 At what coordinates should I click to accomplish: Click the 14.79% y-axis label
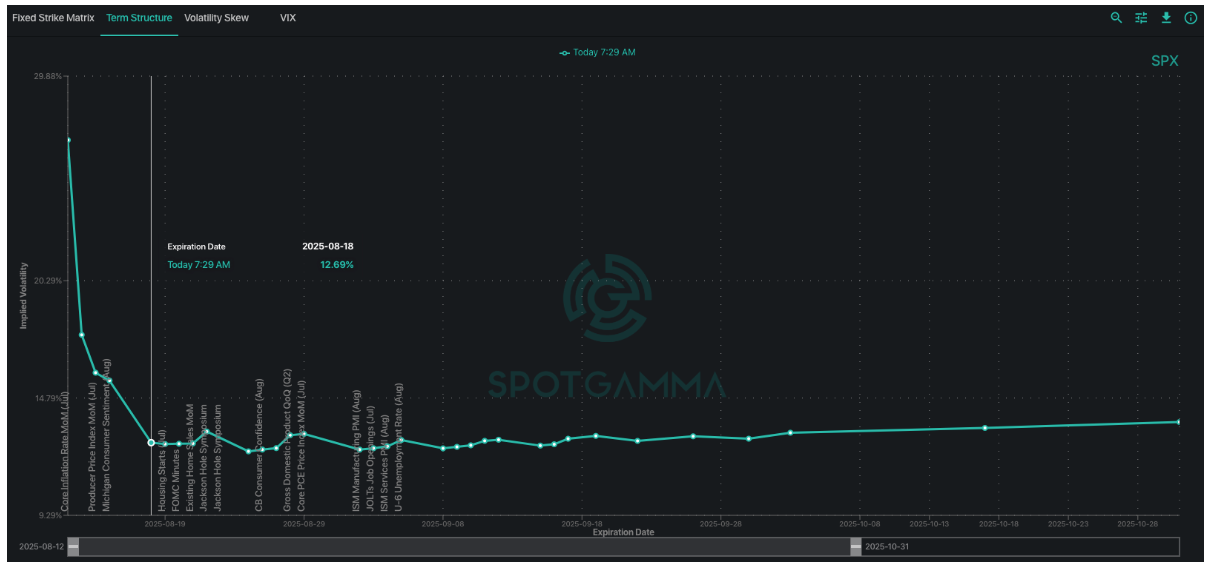point(47,398)
